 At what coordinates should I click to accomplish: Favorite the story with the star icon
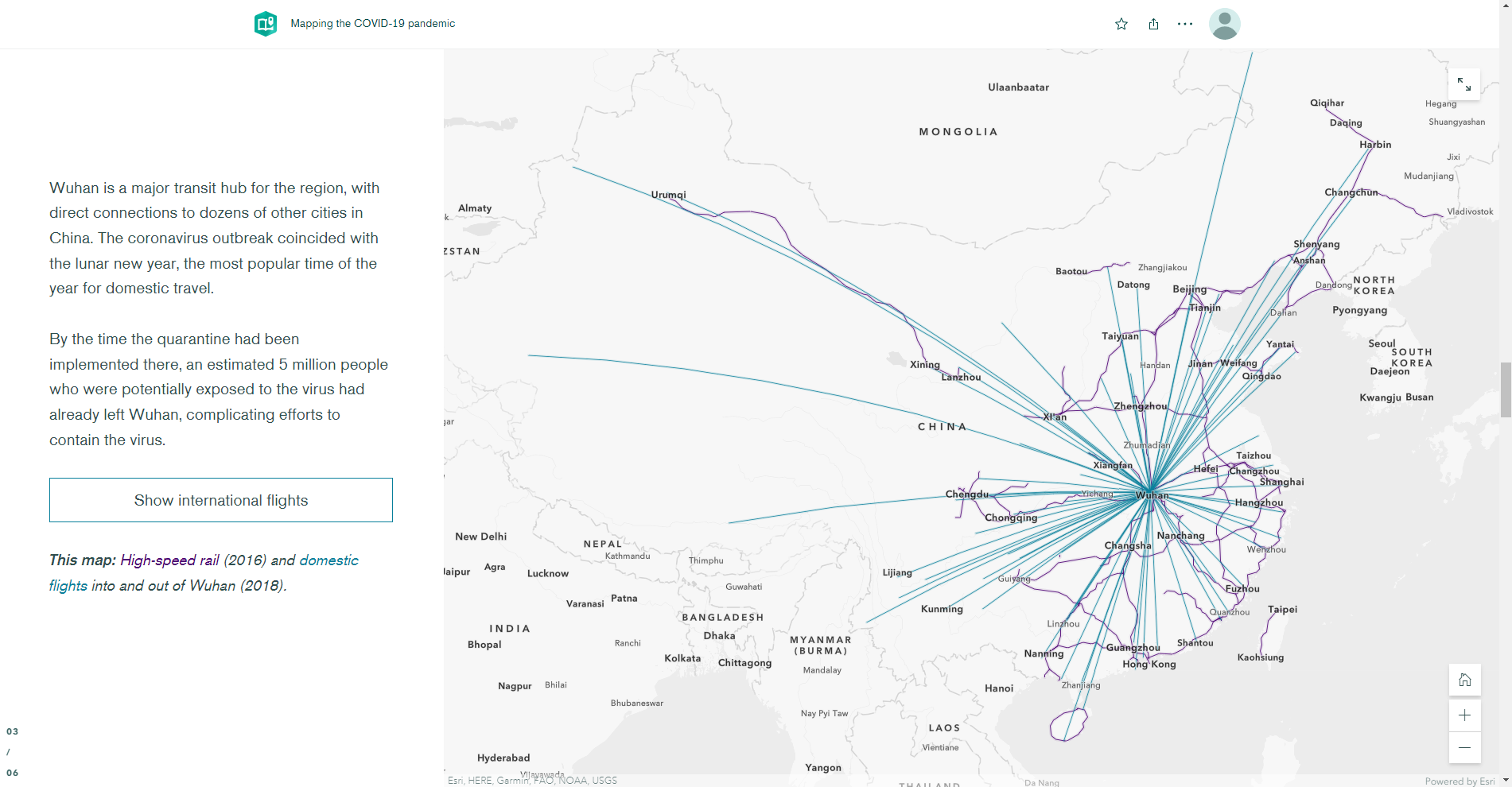[1121, 24]
